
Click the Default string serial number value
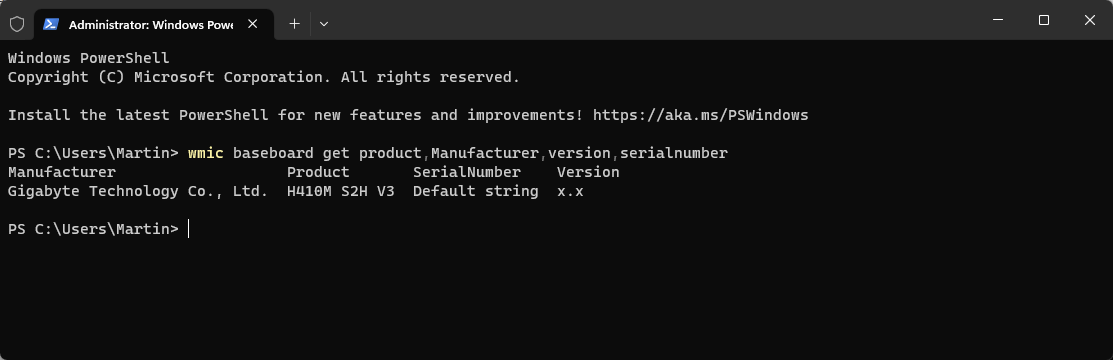pyautogui.click(x=476, y=191)
